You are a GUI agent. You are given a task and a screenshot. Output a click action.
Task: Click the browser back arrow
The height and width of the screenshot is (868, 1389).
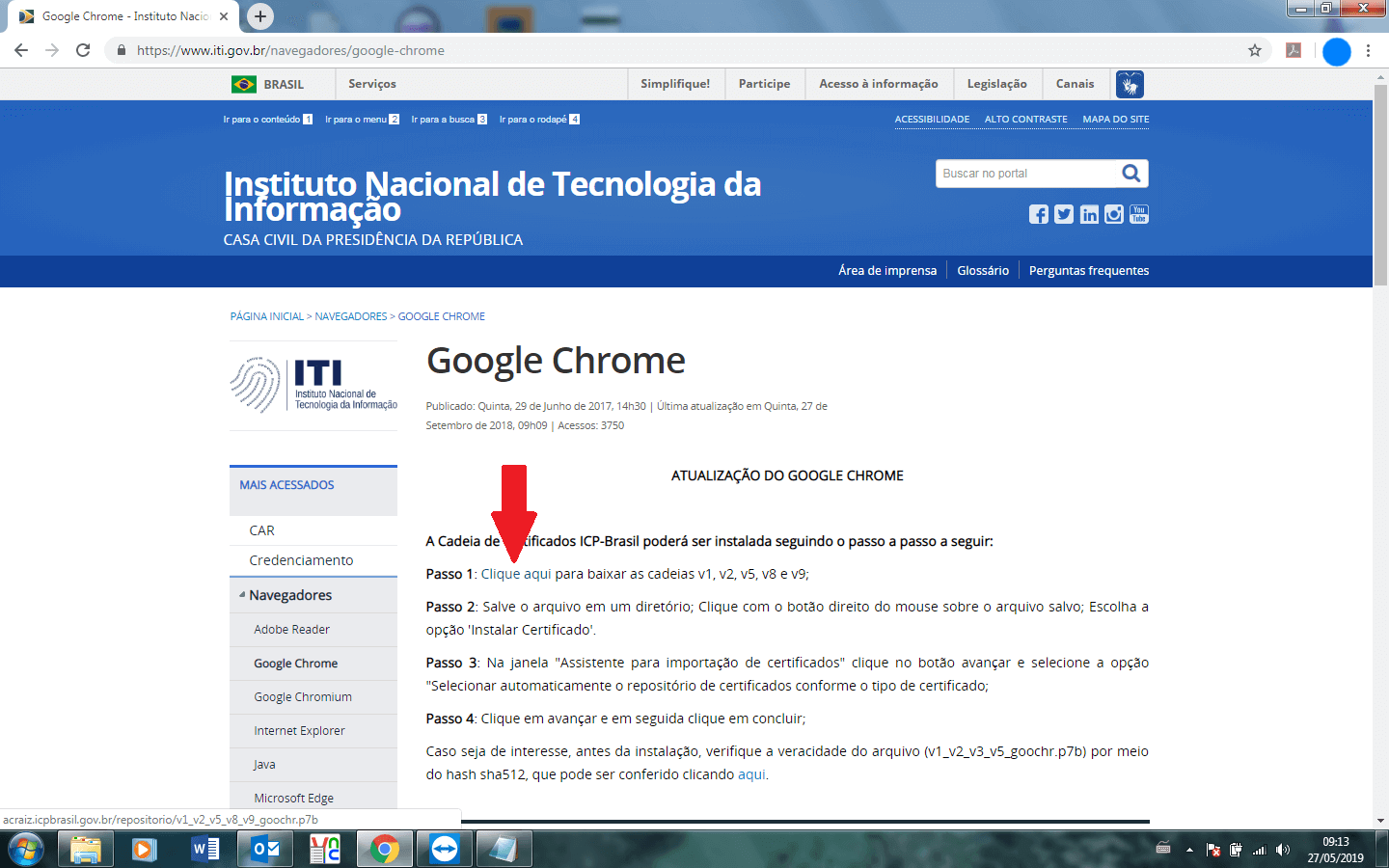pyautogui.click(x=21, y=50)
